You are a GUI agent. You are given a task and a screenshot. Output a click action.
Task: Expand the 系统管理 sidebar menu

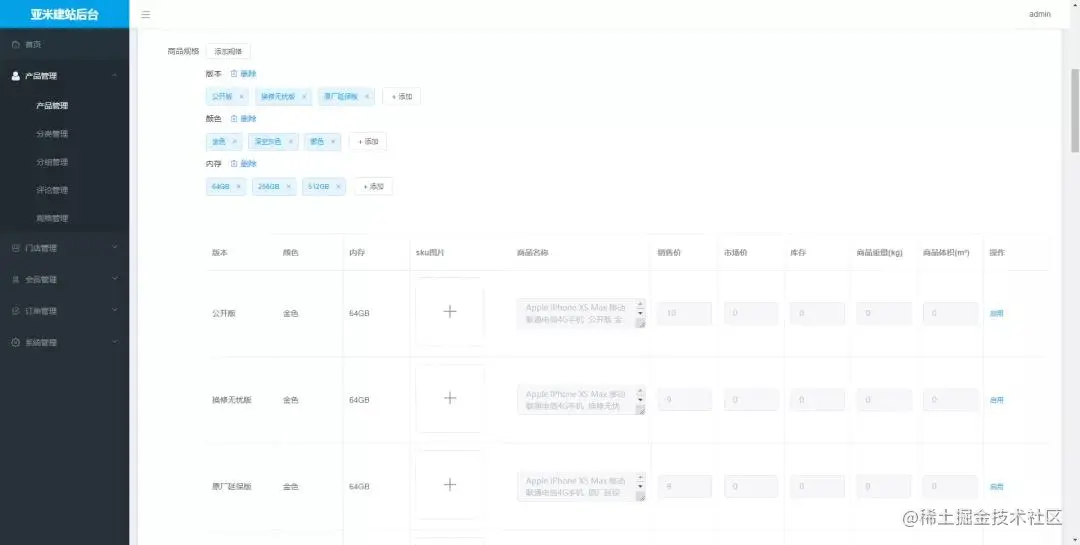[x=64, y=342]
